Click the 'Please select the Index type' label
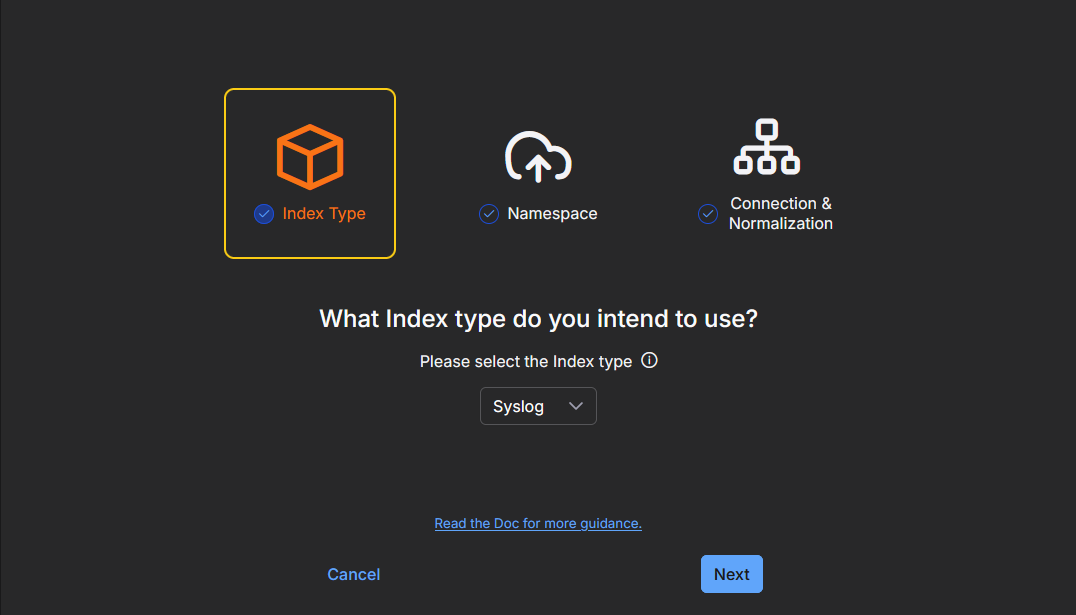This screenshot has height=615, width=1076. point(526,362)
